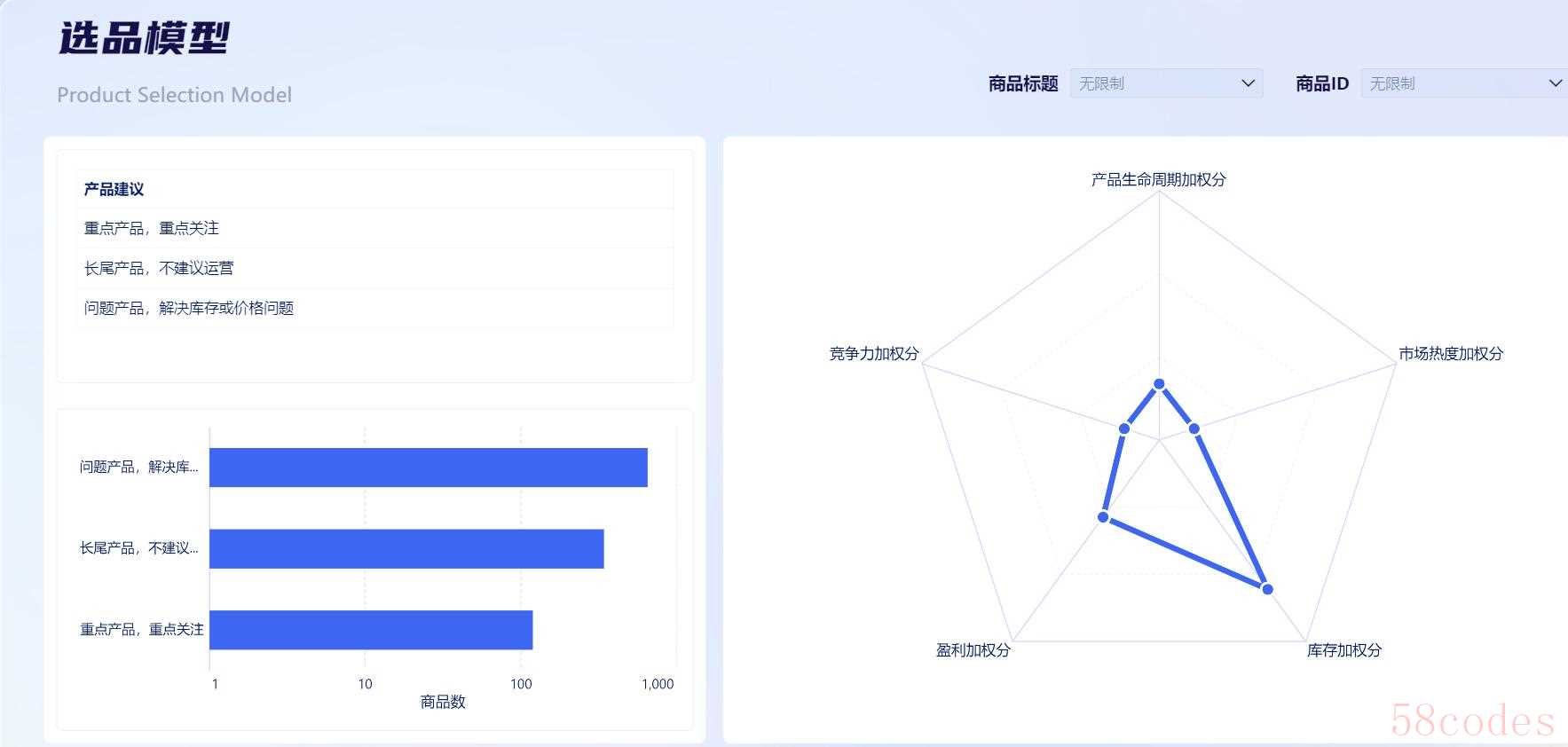
Task: Click the 市场热度加权分 radar axis label
Action: coord(1451,354)
